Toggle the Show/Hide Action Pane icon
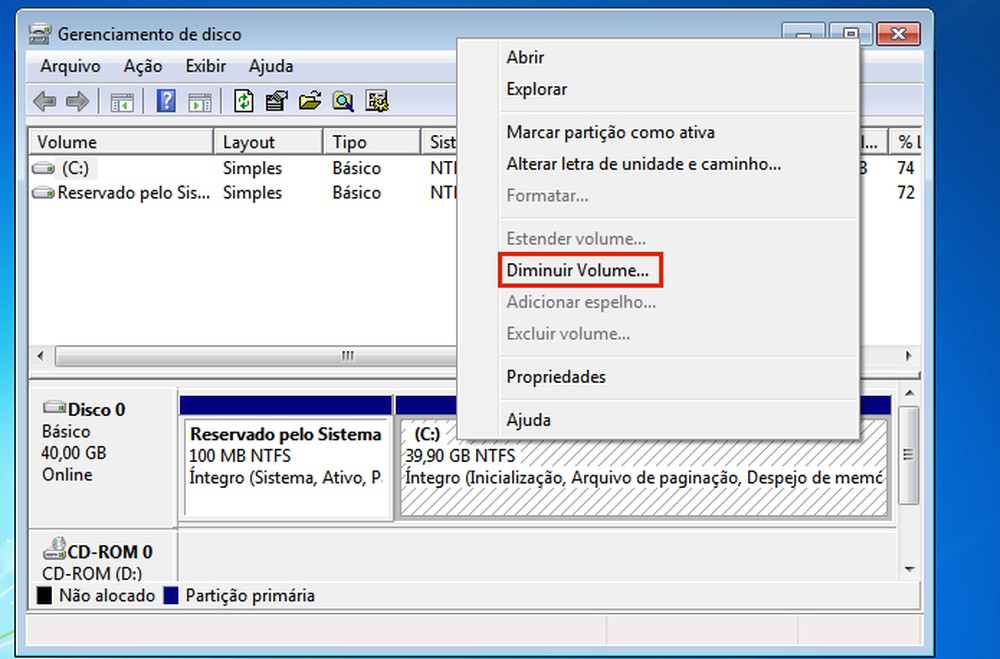The height and width of the screenshot is (659, 1000). coord(201,100)
